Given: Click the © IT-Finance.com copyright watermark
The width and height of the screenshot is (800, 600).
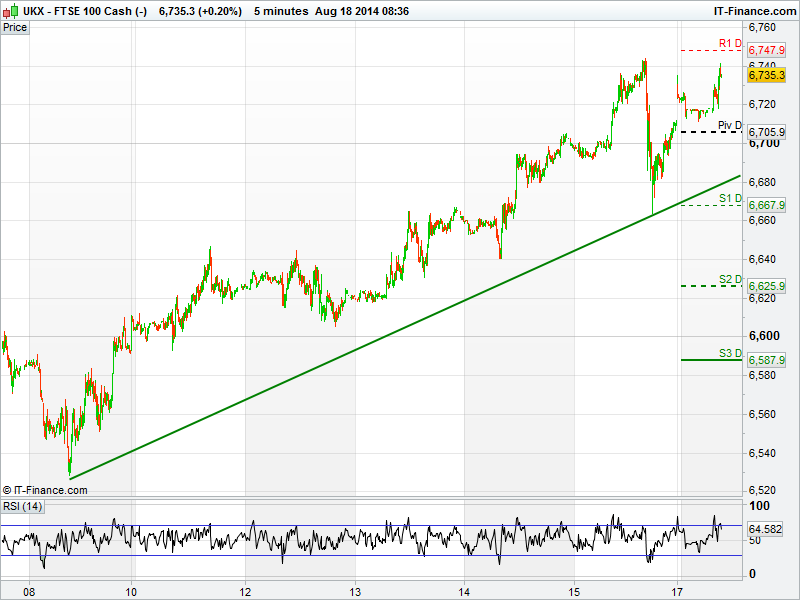Looking at the screenshot, I should (45, 490).
